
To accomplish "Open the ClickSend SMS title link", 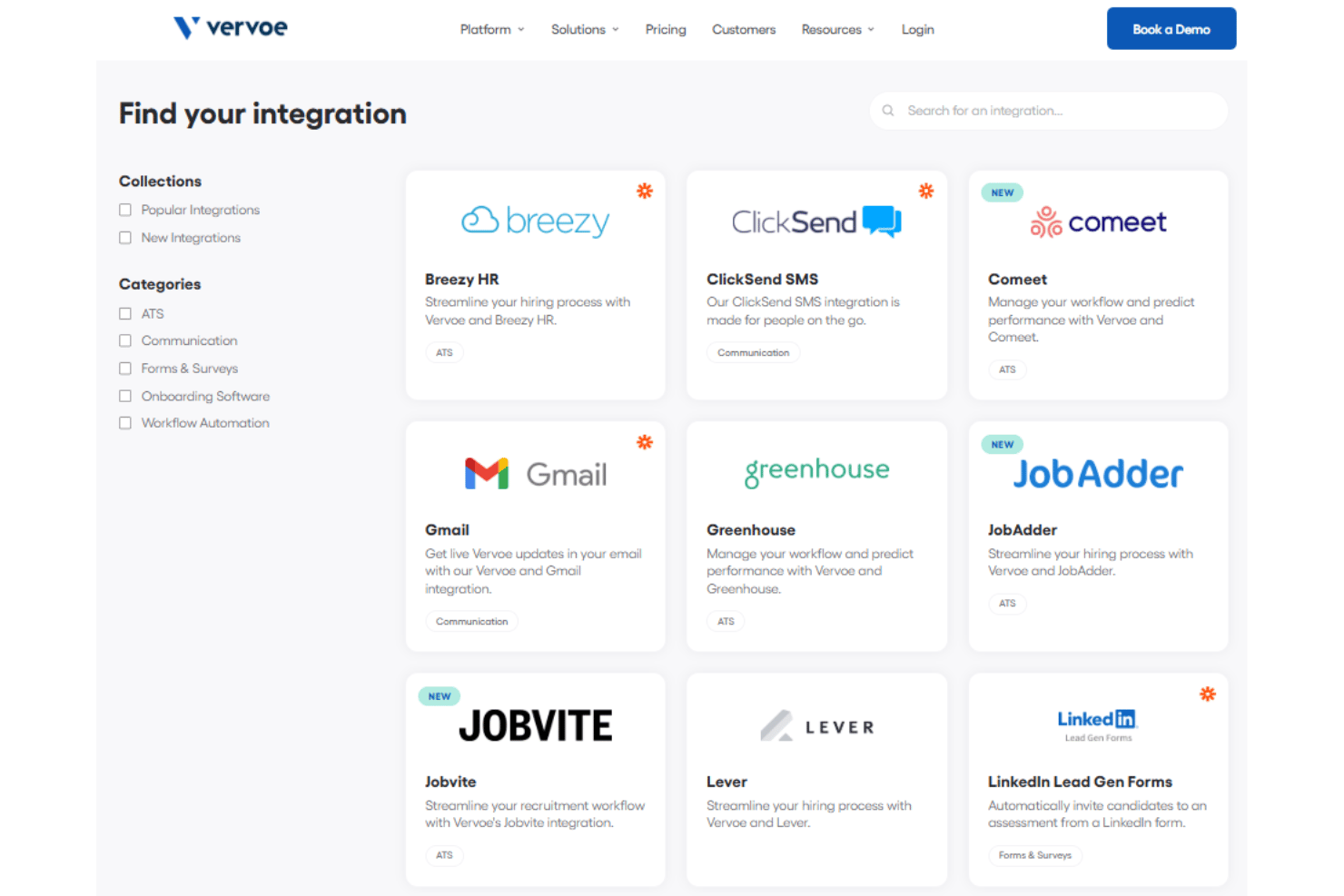I will click(x=763, y=280).
